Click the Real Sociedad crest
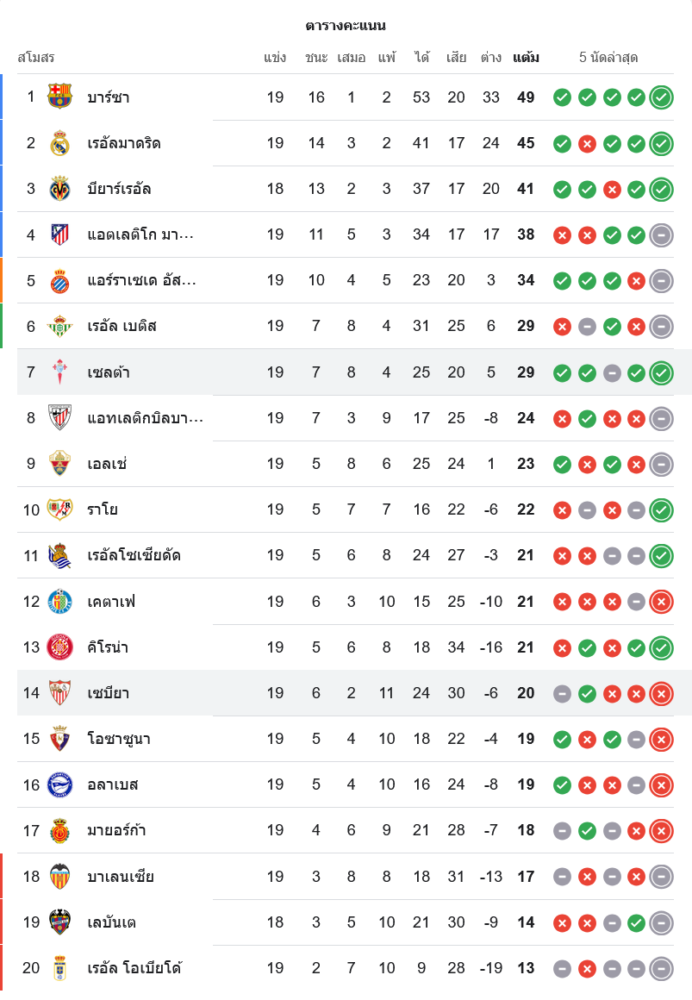 point(60,556)
